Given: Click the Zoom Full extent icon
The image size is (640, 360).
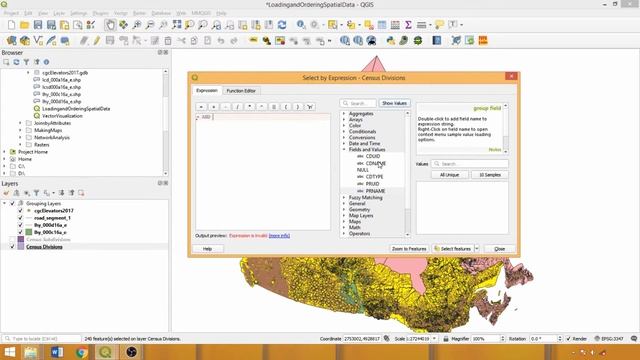Looking at the screenshot, I should pyautogui.click(x=176, y=25).
